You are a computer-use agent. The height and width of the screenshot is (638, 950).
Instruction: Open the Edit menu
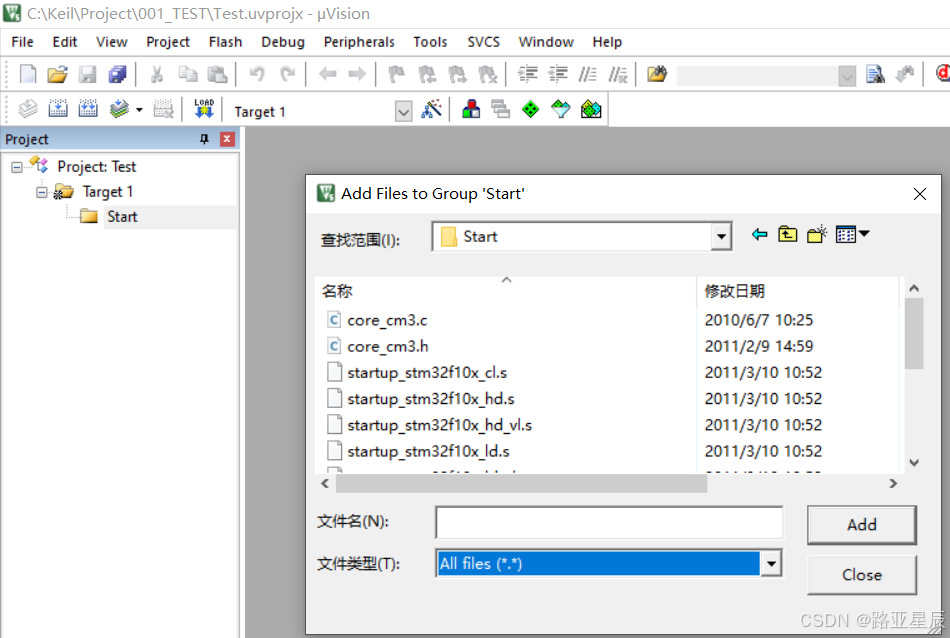tap(65, 42)
